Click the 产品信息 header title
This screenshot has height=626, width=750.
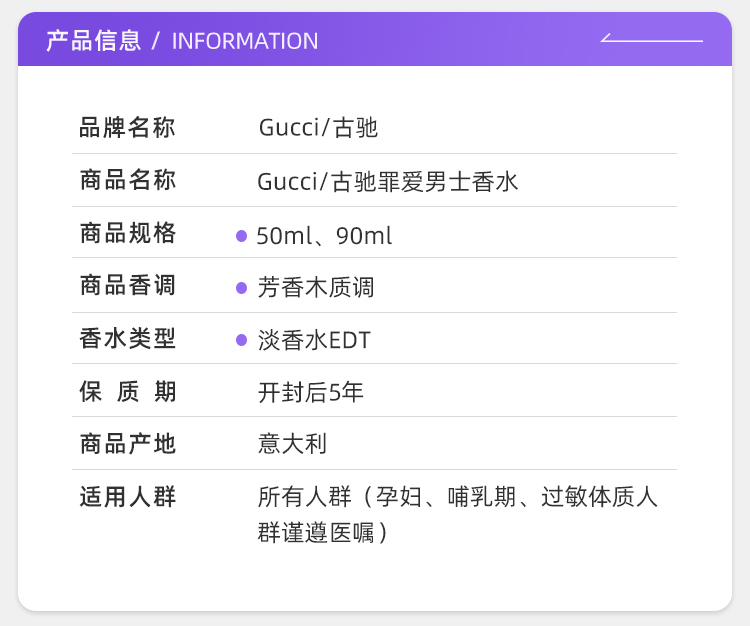(x=93, y=41)
